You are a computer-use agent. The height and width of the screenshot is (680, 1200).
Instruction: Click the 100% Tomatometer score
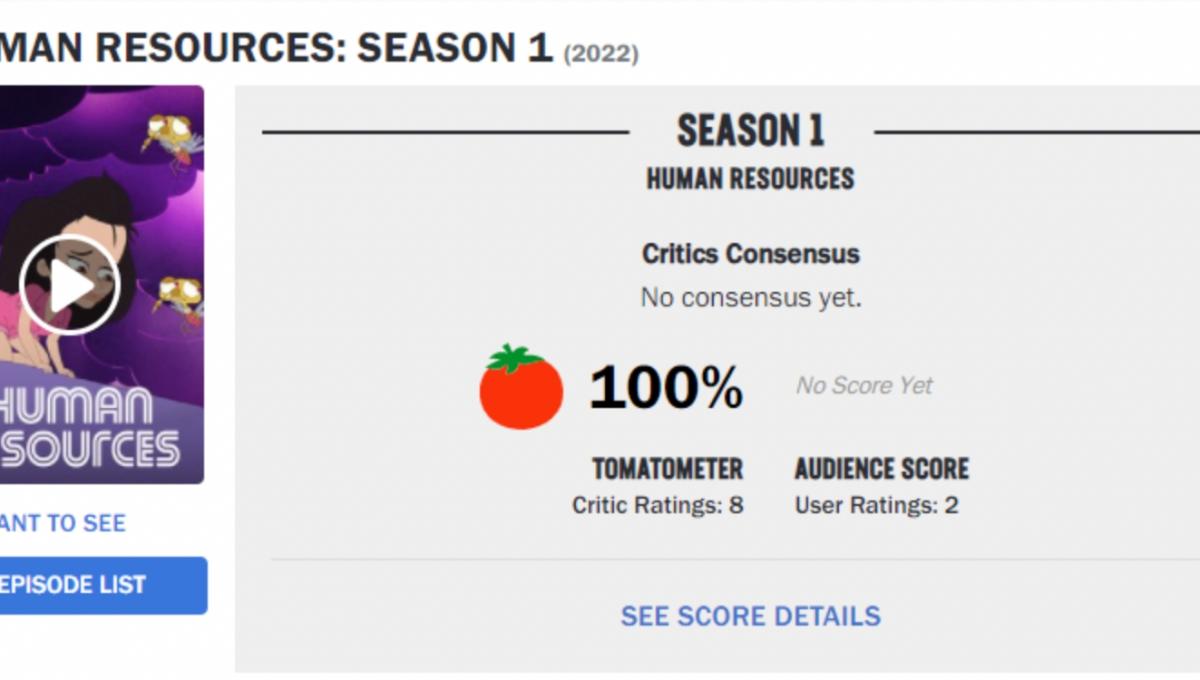[x=666, y=387]
